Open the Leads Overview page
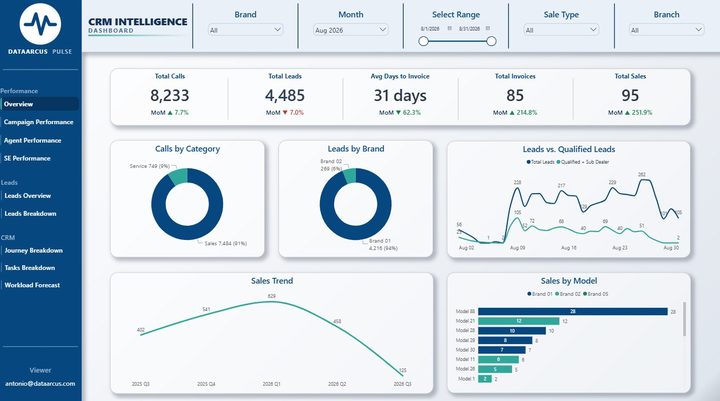 point(28,195)
